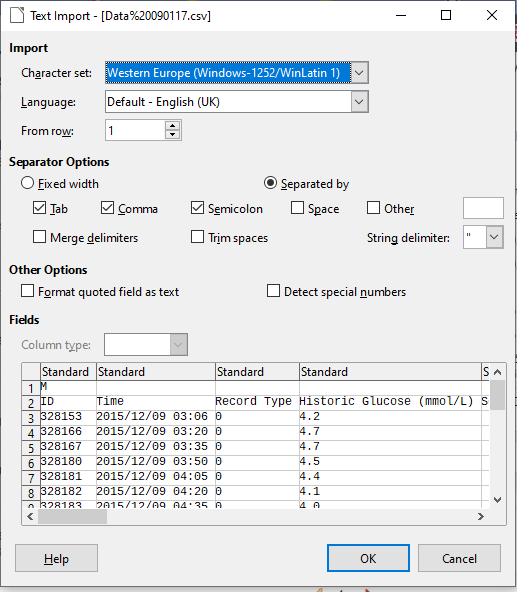
Task: Select the Fixed width radio button
Action: pos(28,183)
